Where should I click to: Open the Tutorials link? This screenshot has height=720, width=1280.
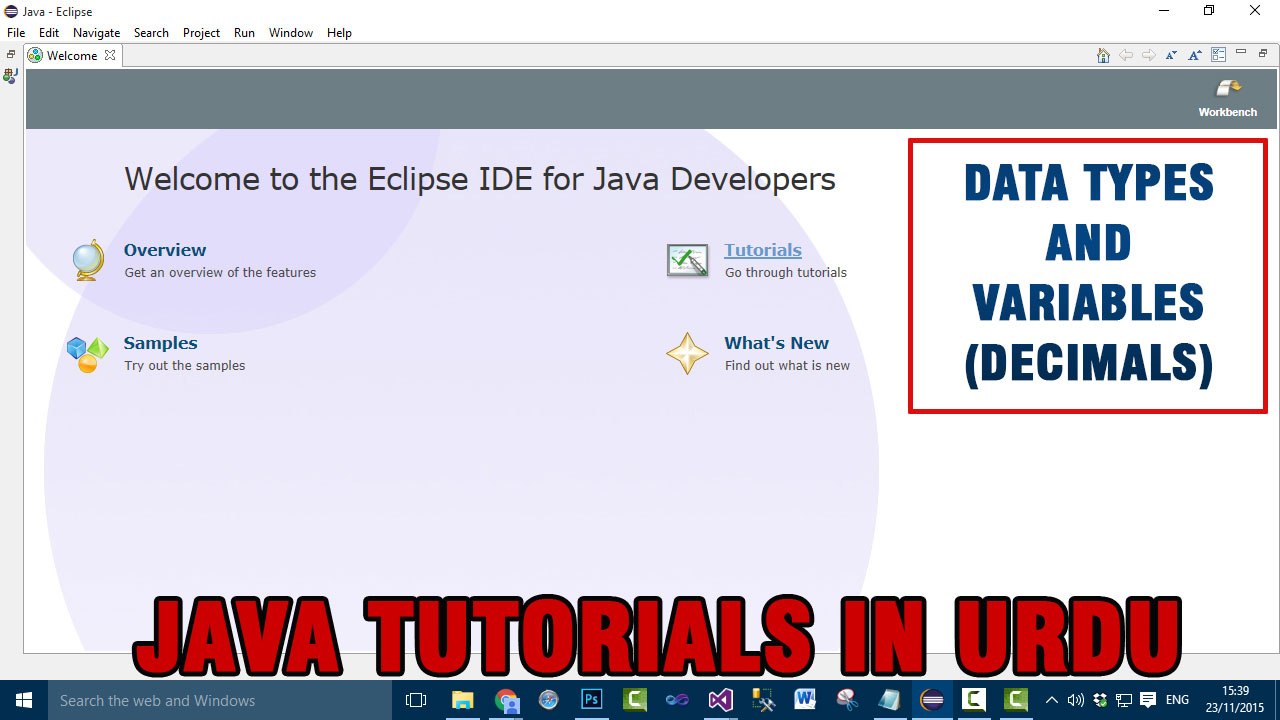[x=763, y=250]
